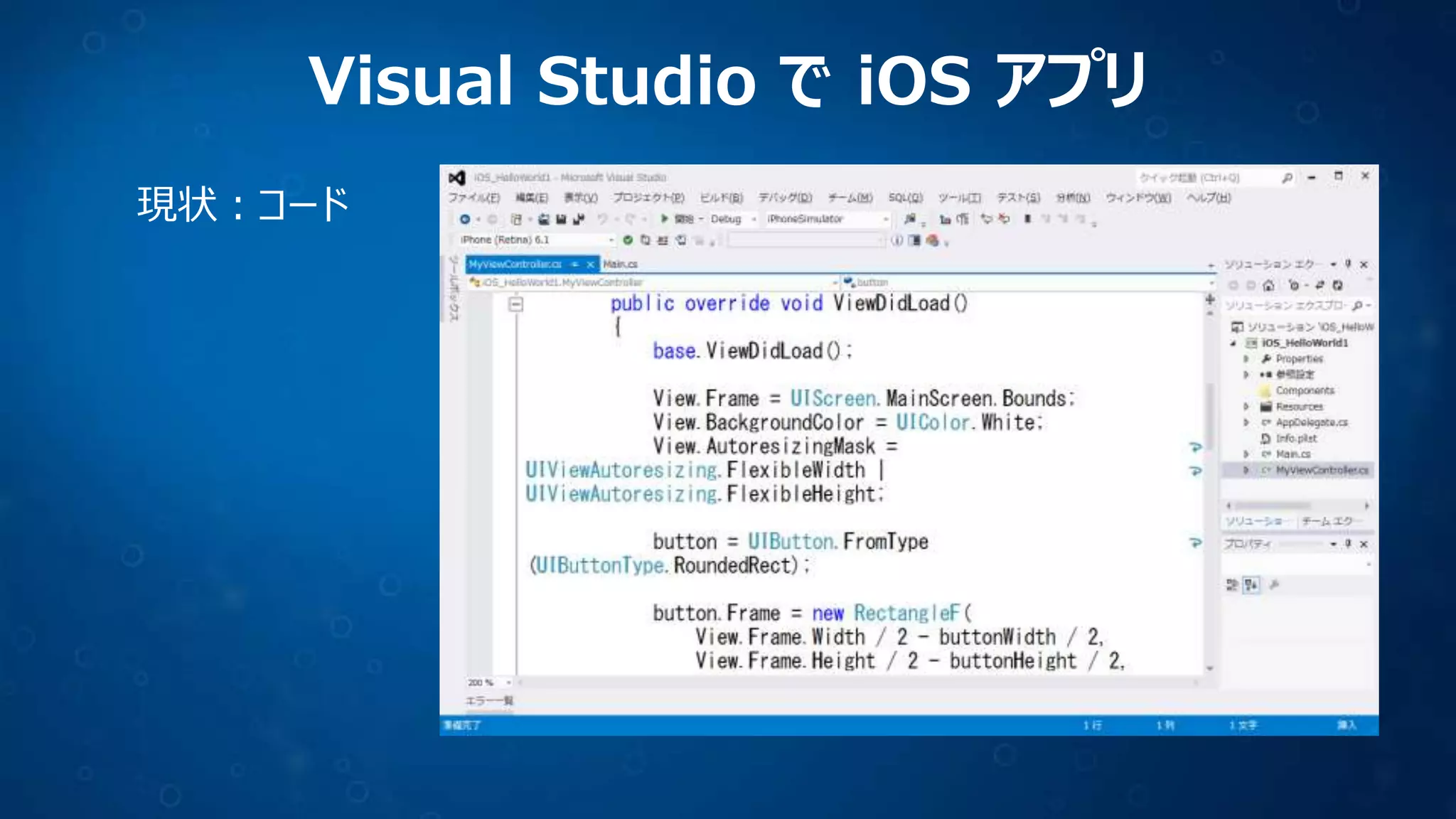Click the 開始 start button label
Screen dimensions: 1456x819
(683, 219)
